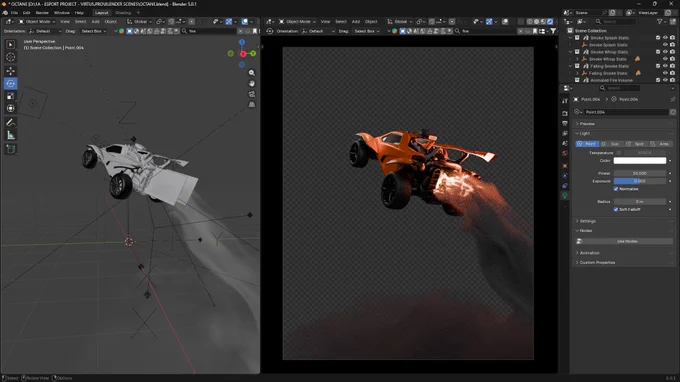Click the viewport zoom magnifier icon
Screen dimensions: 680x382
click(252, 73)
